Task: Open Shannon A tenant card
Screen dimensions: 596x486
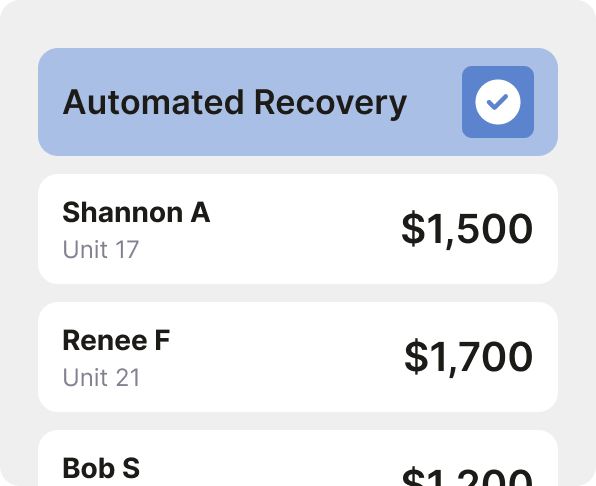Action: coord(298,229)
